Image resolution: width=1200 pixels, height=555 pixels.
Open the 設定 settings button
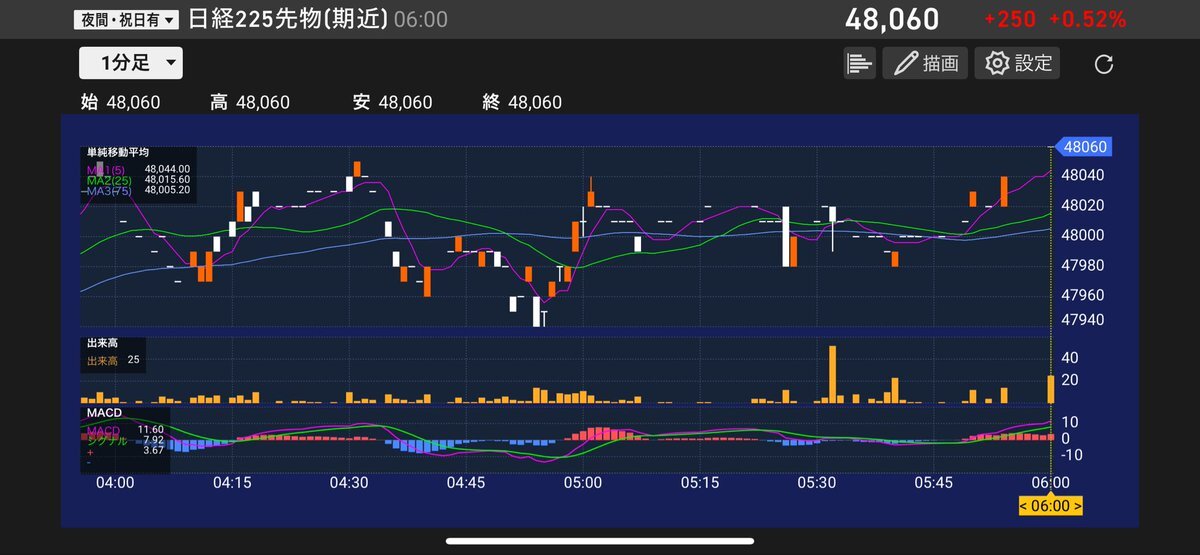pos(1018,63)
